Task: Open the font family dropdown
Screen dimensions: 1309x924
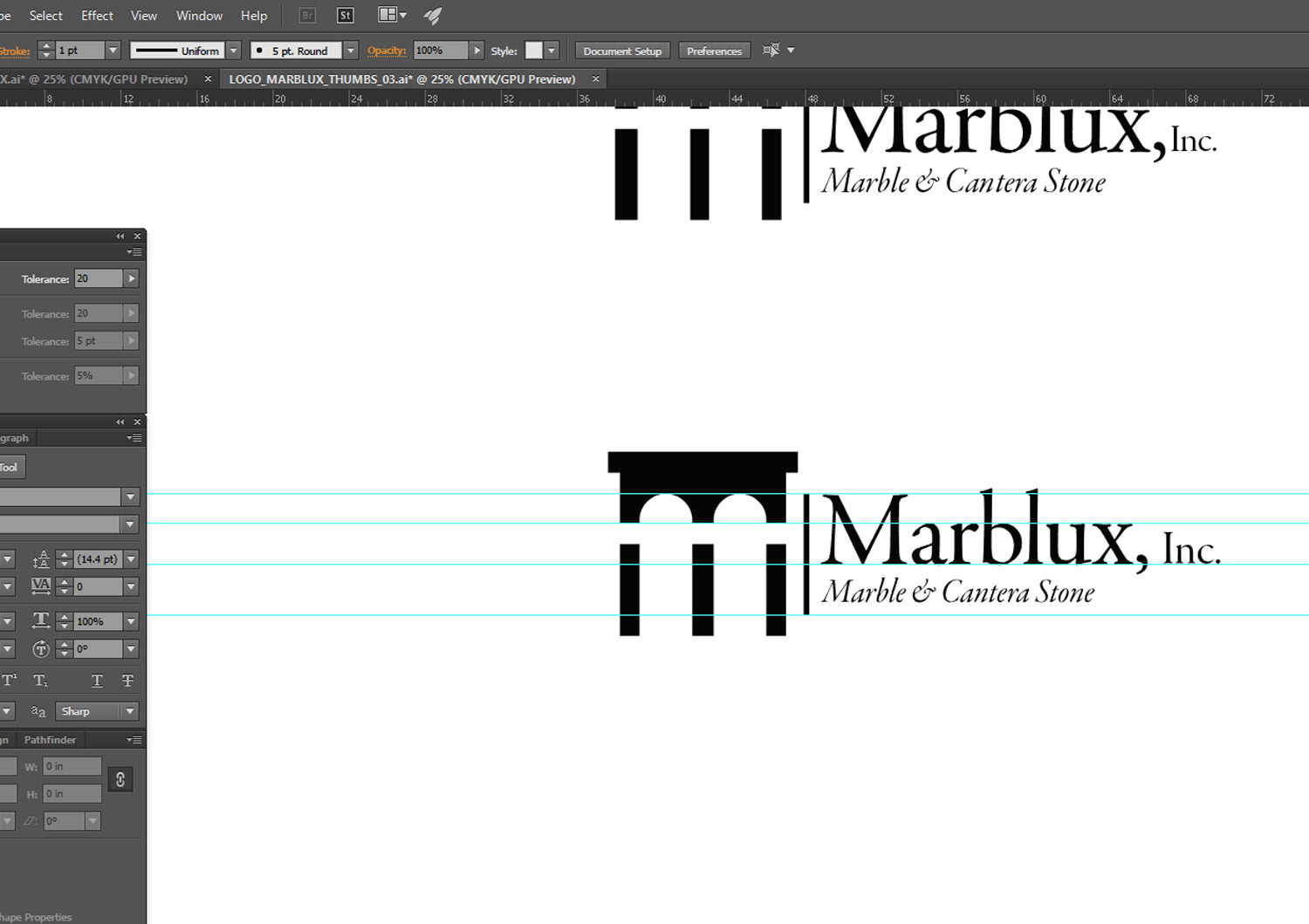Action: point(130,496)
